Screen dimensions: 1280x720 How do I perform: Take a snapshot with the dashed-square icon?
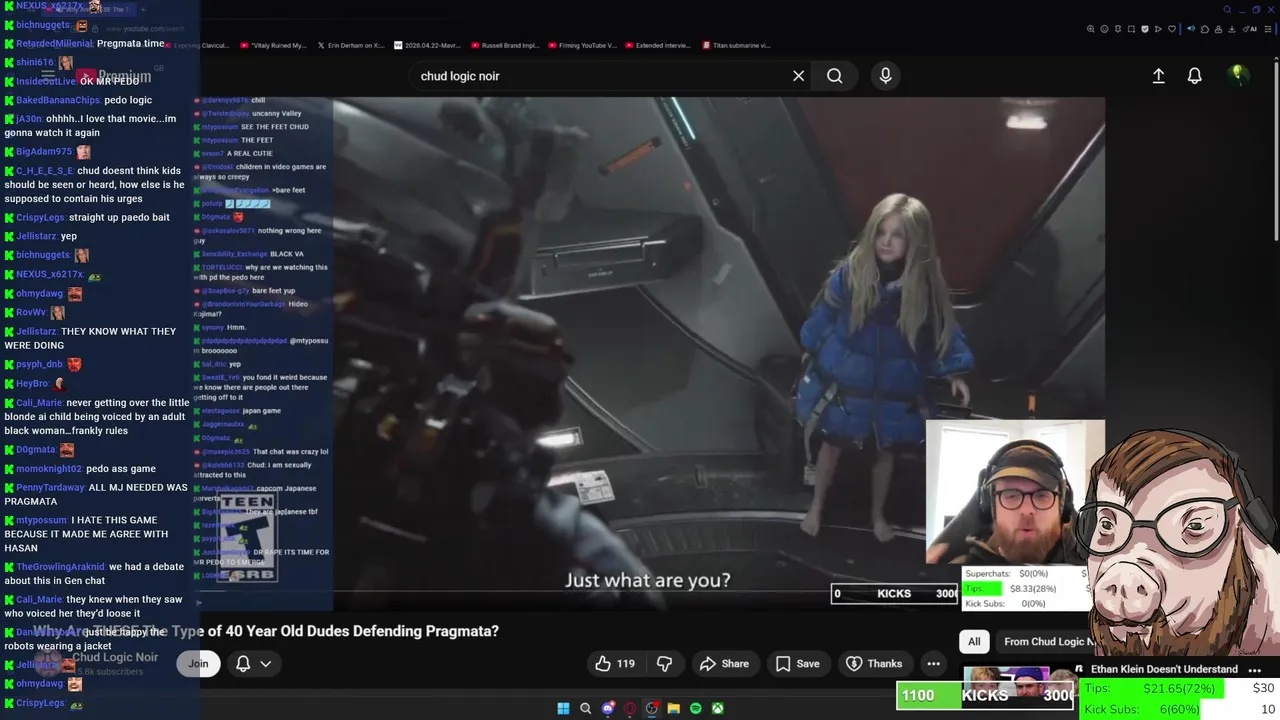(1131, 29)
